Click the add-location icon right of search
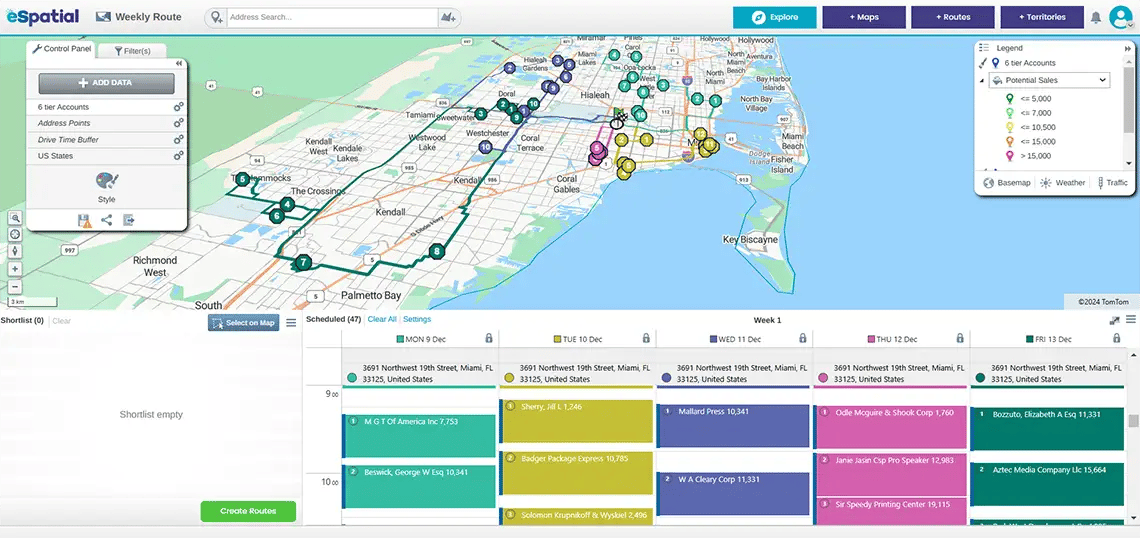1140x538 pixels. click(449, 17)
